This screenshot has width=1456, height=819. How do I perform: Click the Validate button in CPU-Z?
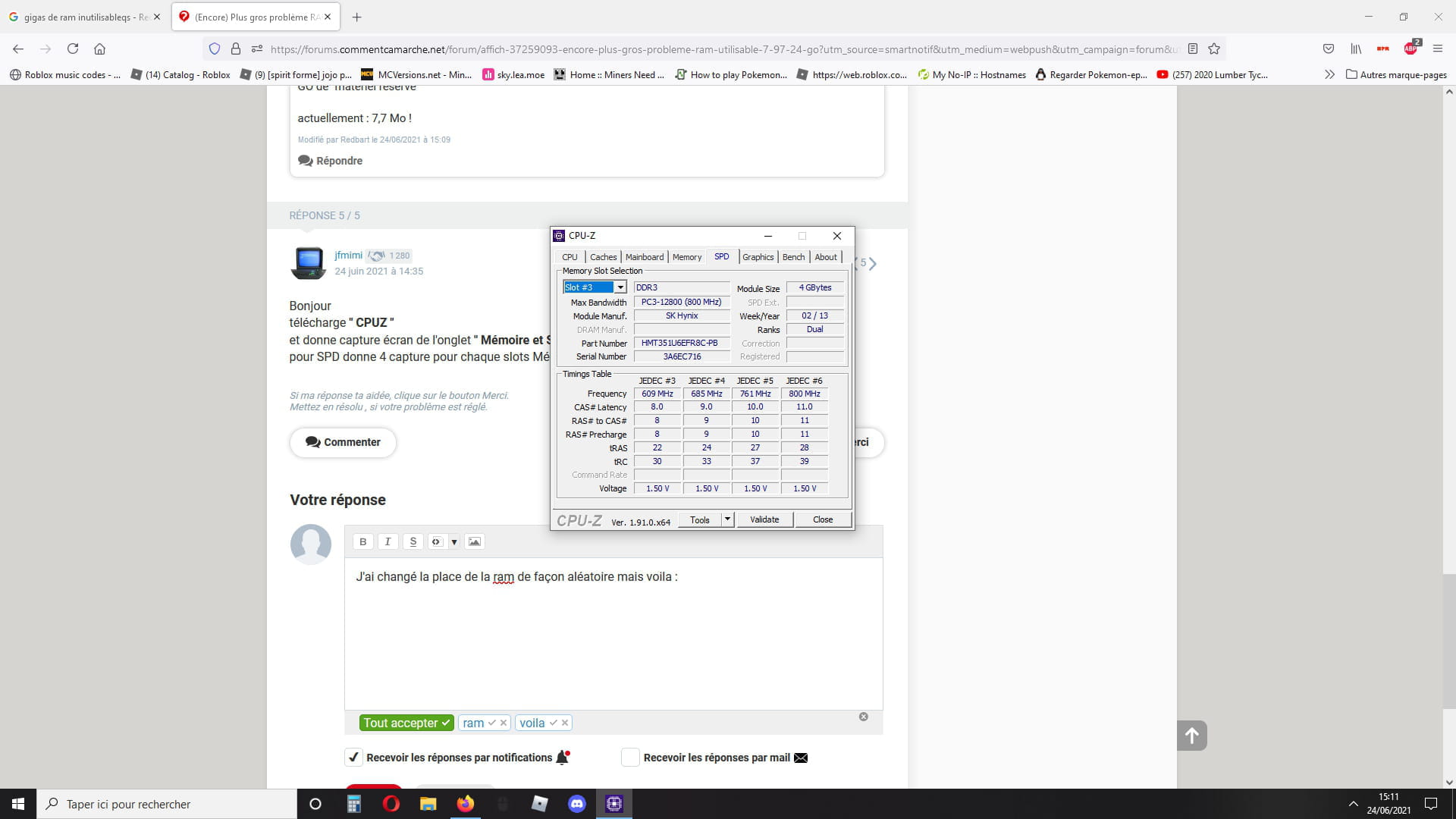click(764, 519)
